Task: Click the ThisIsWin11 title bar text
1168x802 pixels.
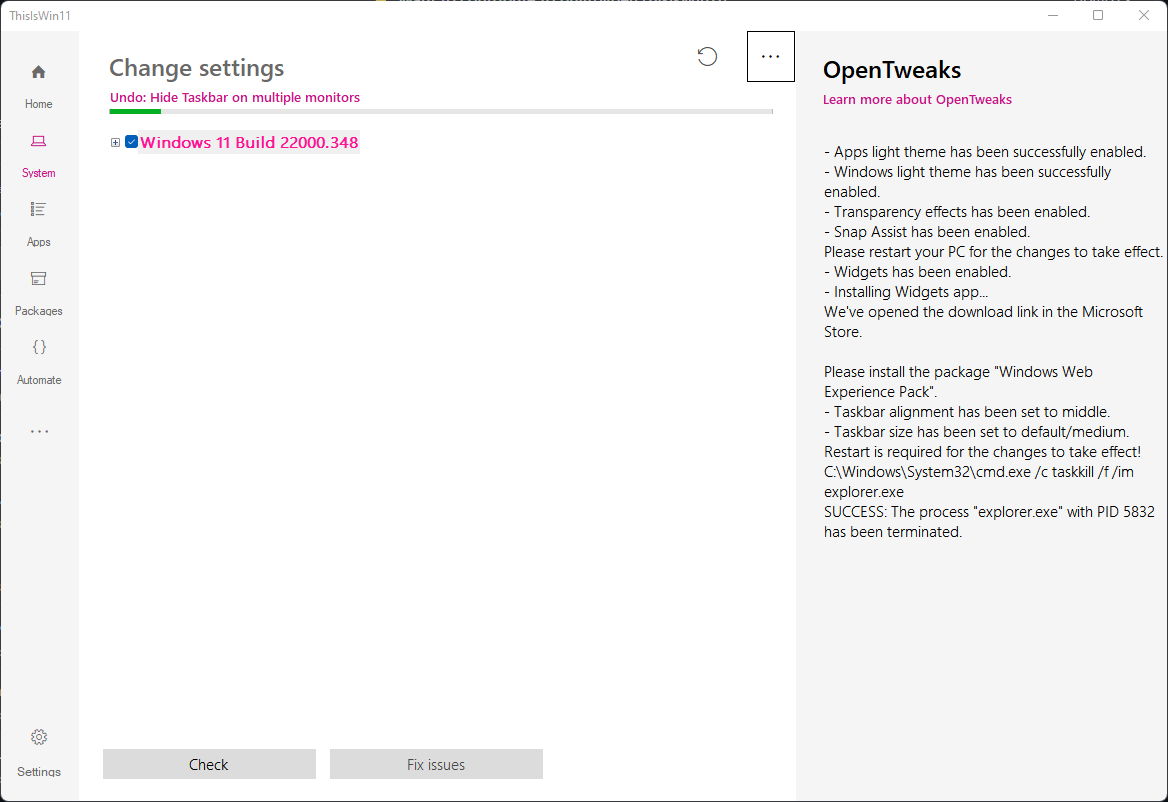Action: (x=40, y=15)
